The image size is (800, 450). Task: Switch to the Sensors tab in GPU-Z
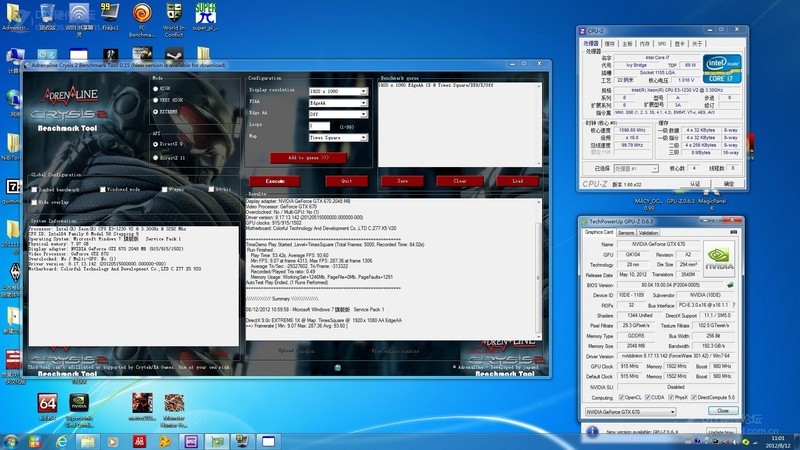click(626, 233)
